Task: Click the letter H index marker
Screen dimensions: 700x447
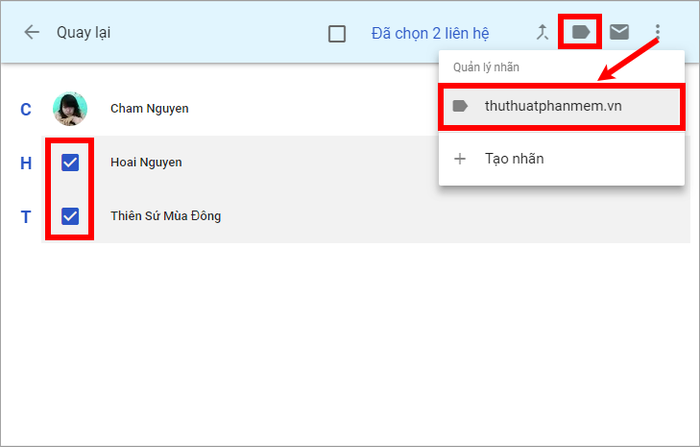Action: [26, 163]
